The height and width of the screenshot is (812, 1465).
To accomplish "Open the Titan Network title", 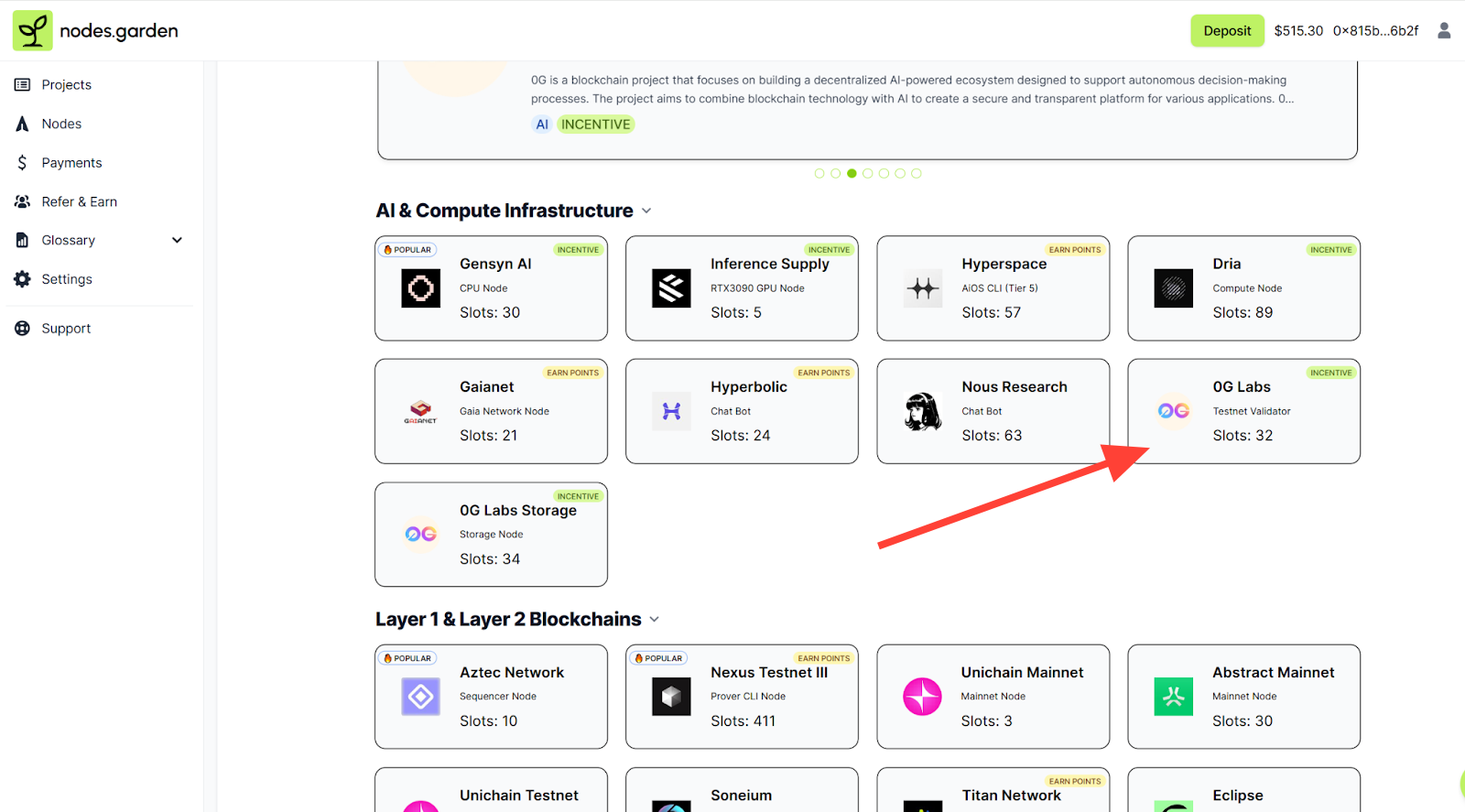I will pyautogui.click(x=1011, y=796).
